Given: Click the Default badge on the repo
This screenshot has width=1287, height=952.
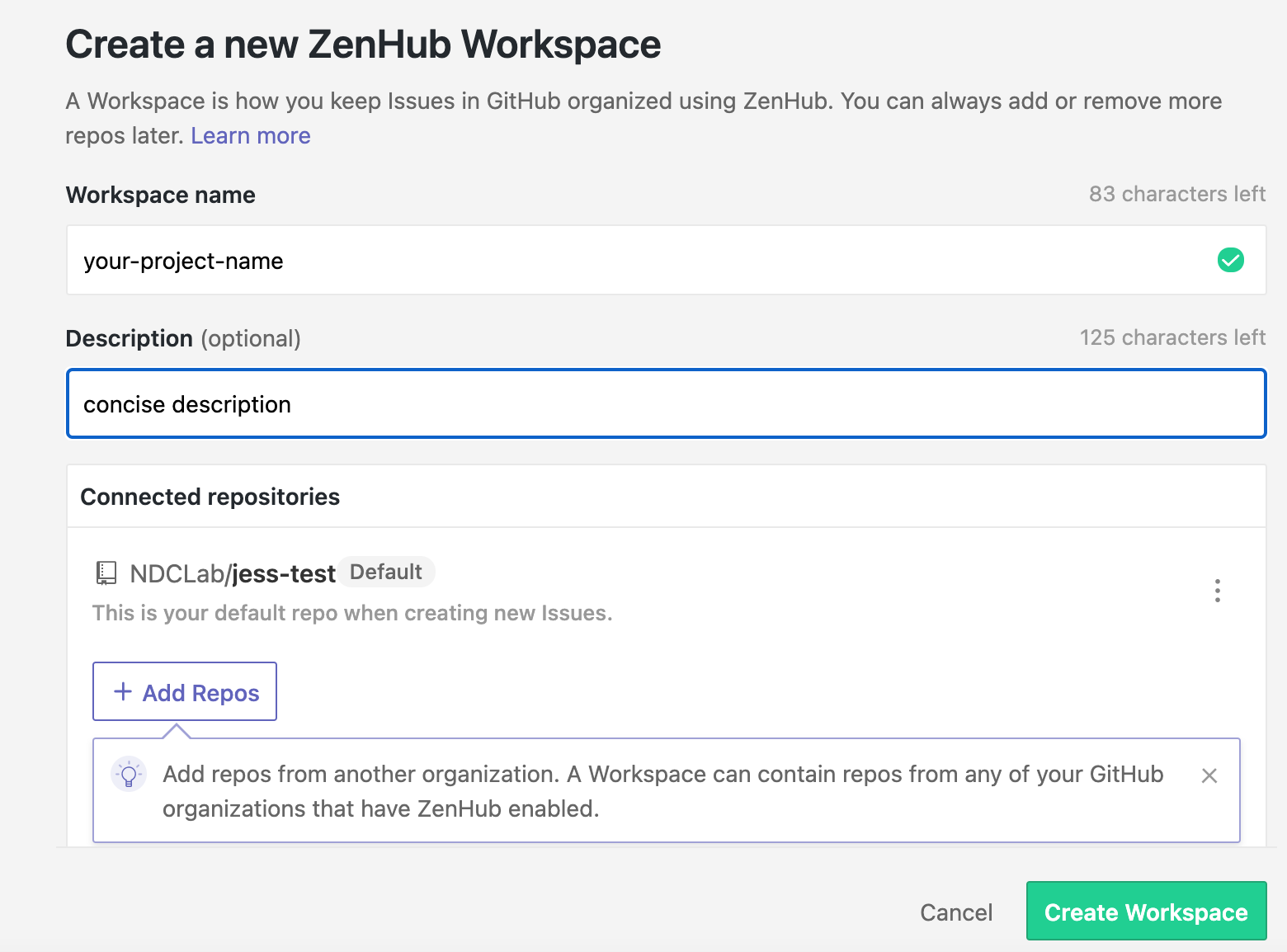Looking at the screenshot, I should tap(386, 572).
